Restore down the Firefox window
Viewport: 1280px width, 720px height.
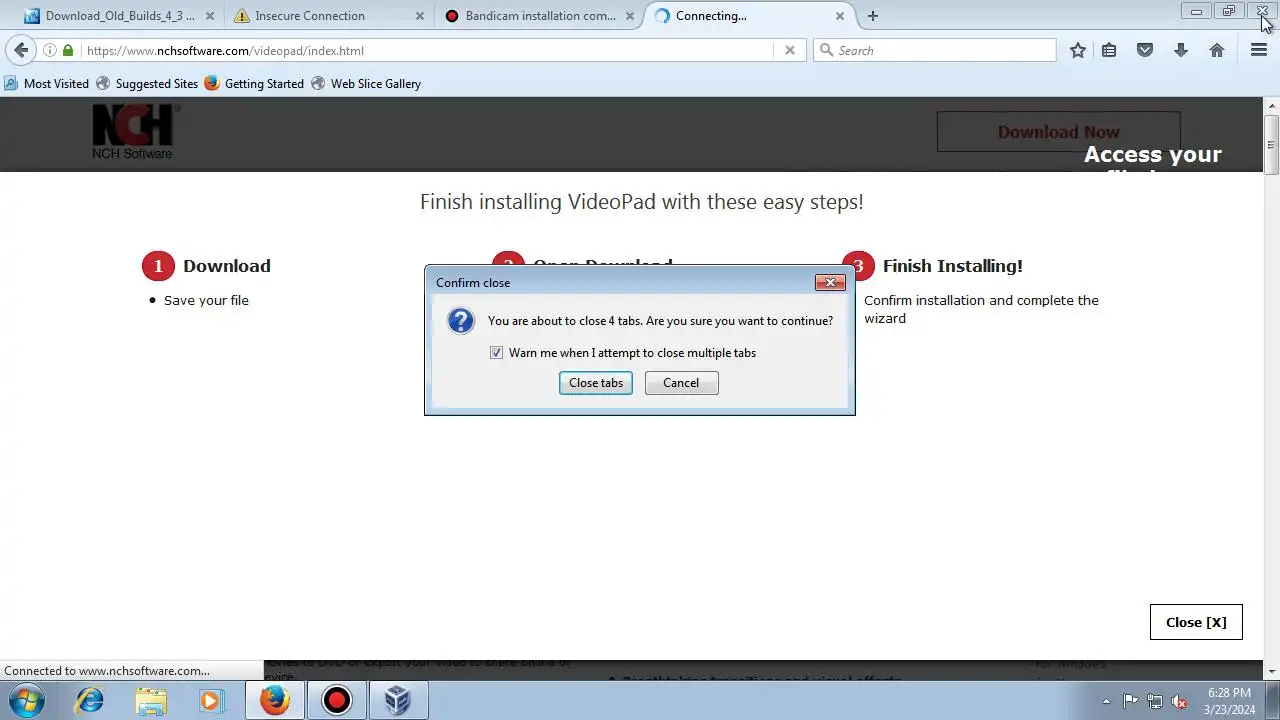[x=1229, y=11]
